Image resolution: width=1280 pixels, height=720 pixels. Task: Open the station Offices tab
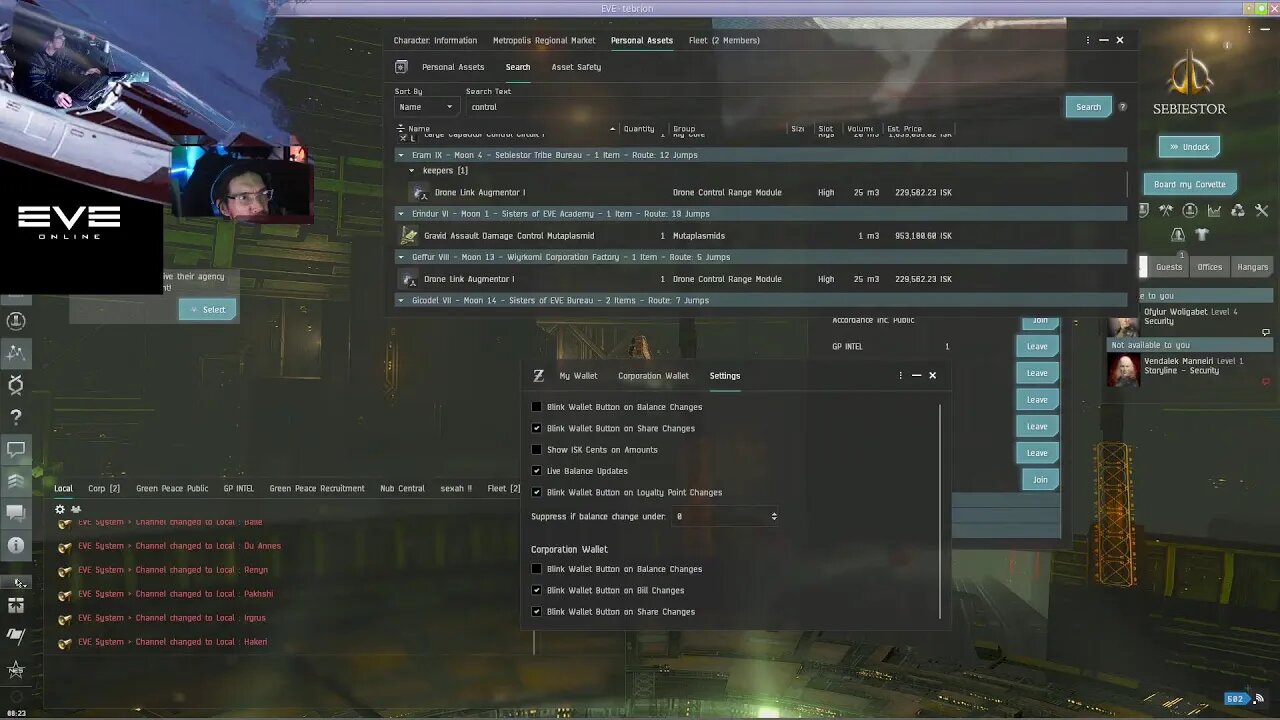click(1210, 267)
